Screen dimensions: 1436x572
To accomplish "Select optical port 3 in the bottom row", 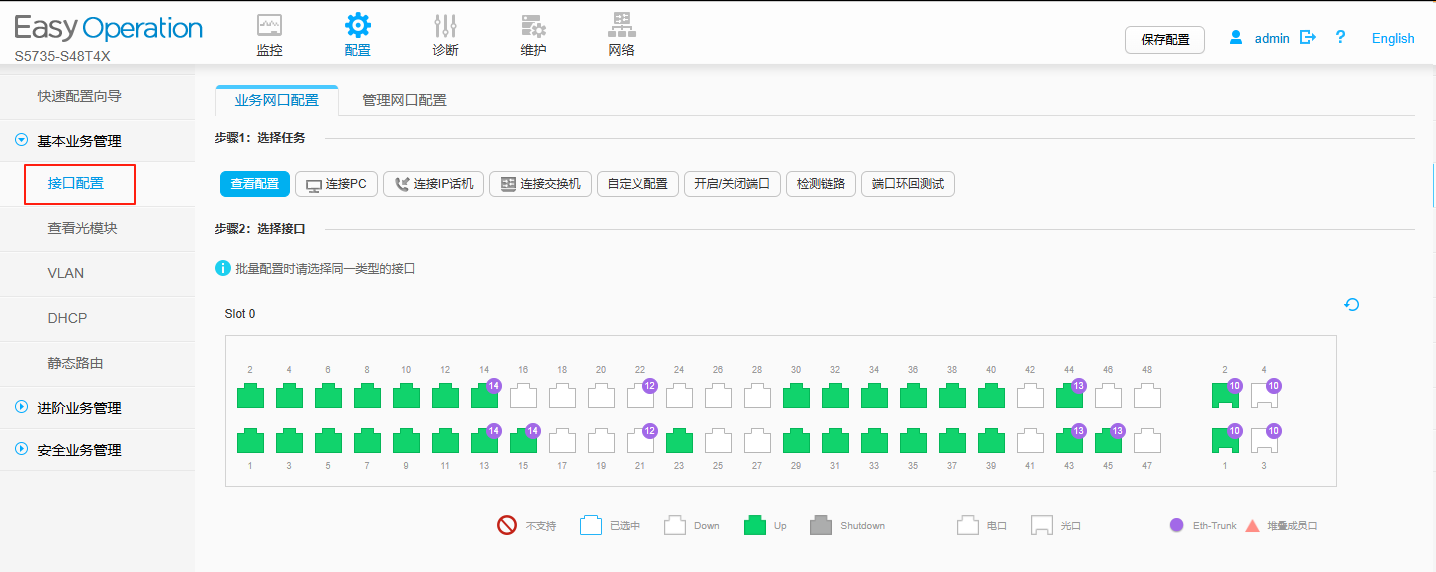I will [1264, 441].
